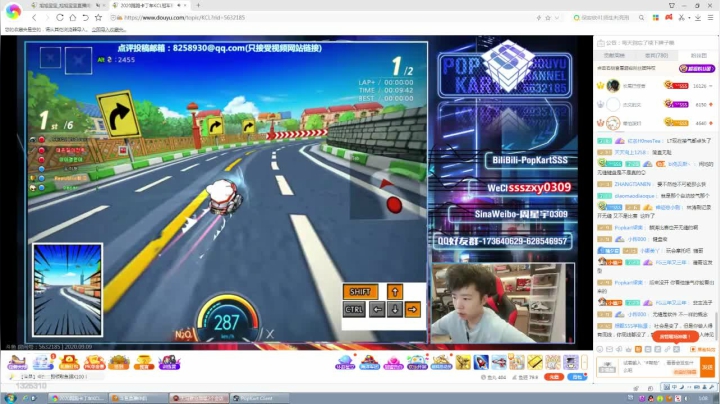Image resolution: width=720 pixels, height=404 pixels.
Task: Click the red 充值 recharge button
Action: (554, 377)
